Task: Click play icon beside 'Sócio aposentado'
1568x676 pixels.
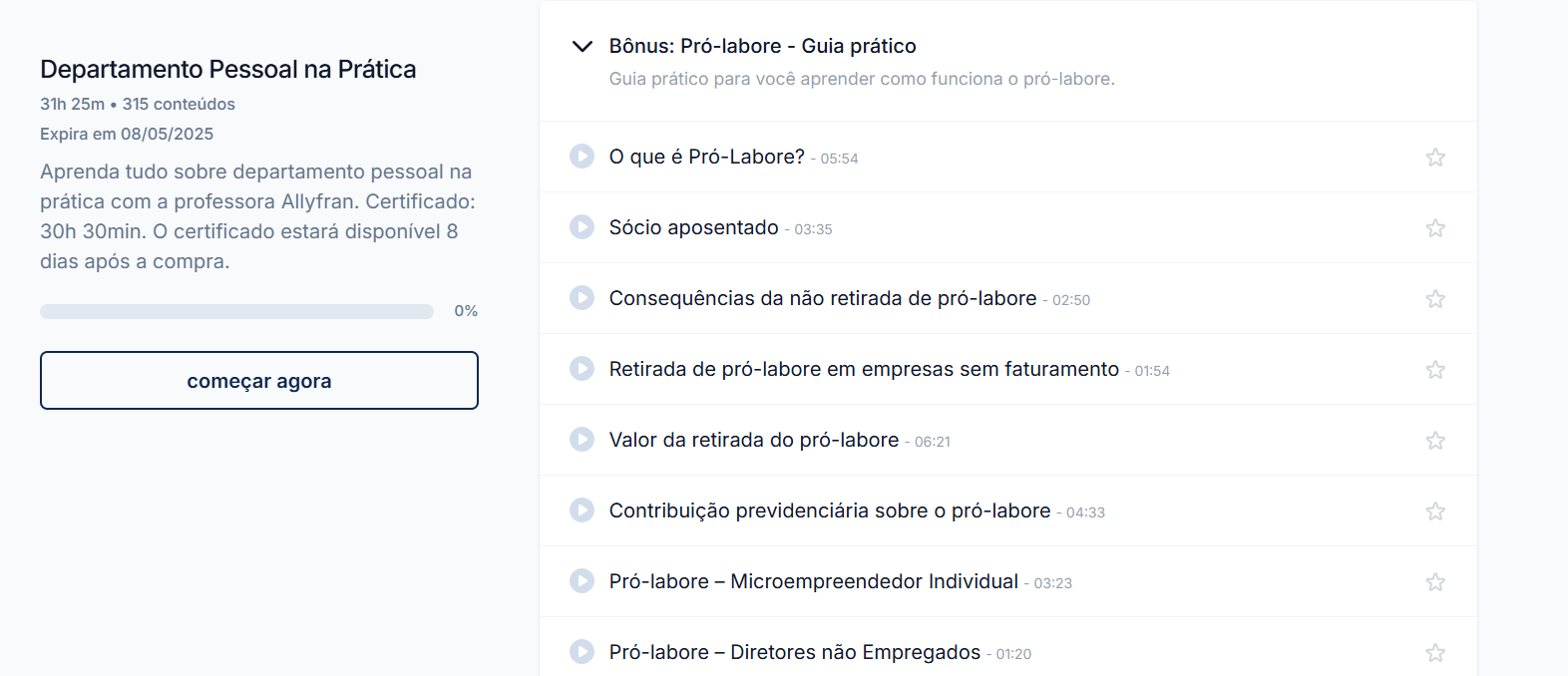Action: [582, 227]
